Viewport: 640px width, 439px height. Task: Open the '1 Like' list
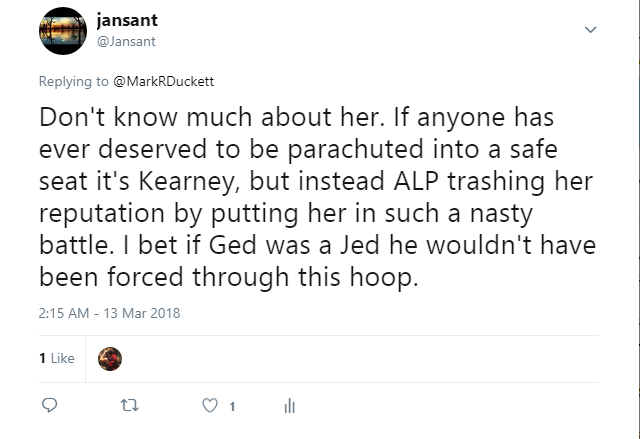[x=57, y=358]
